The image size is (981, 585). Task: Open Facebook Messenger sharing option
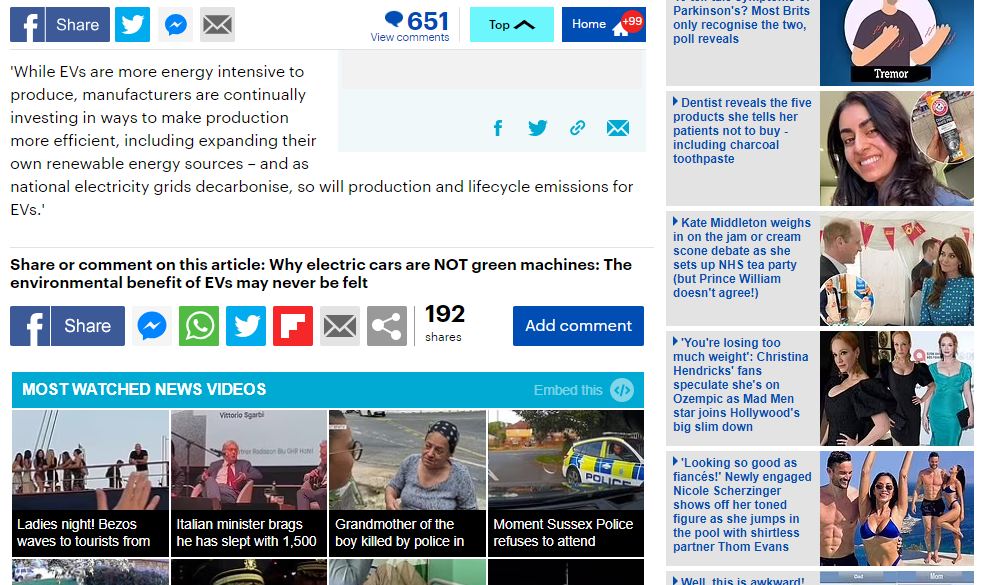(x=152, y=325)
